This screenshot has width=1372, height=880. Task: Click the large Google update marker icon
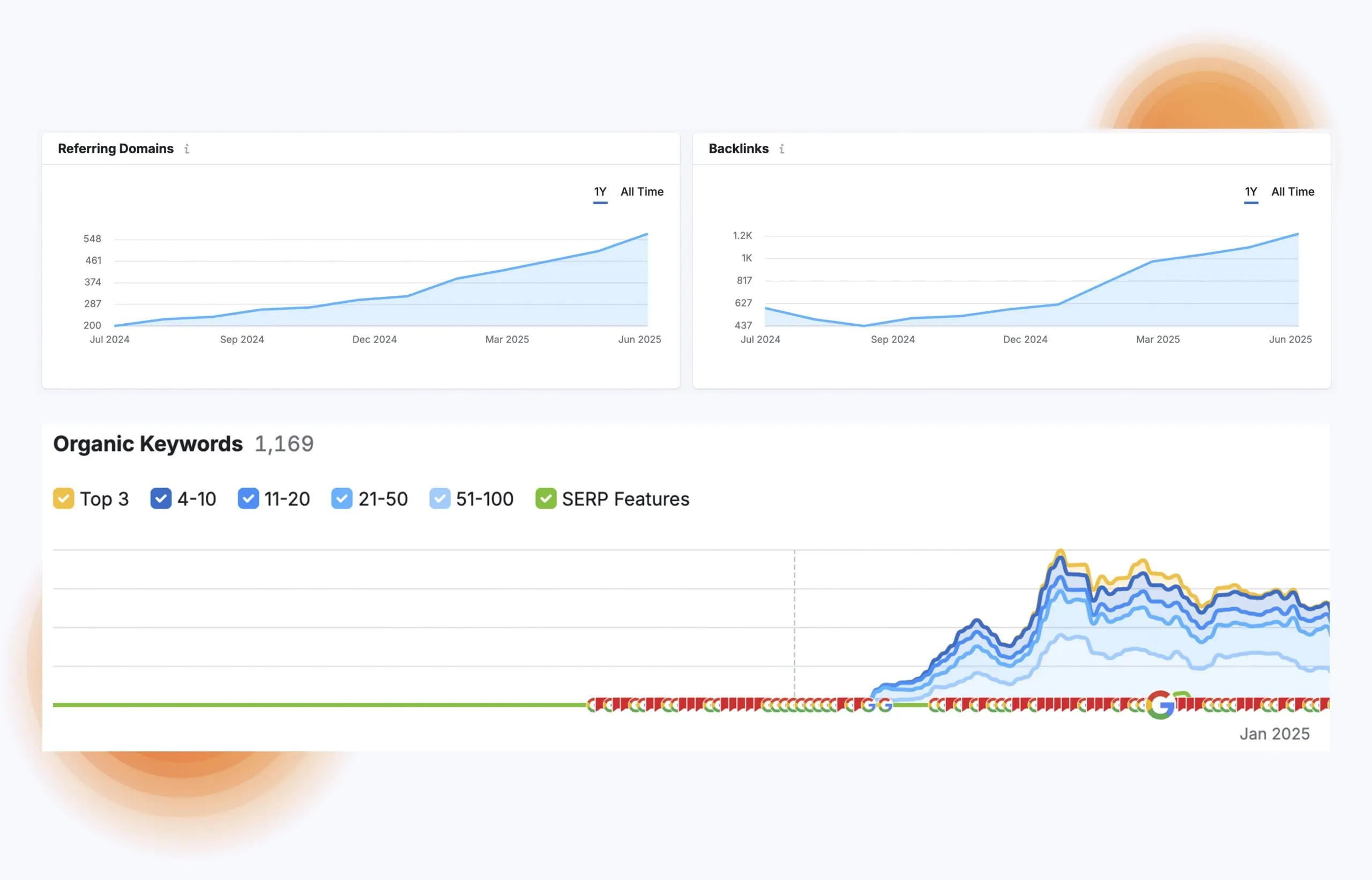pyautogui.click(x=1160, y=705)
